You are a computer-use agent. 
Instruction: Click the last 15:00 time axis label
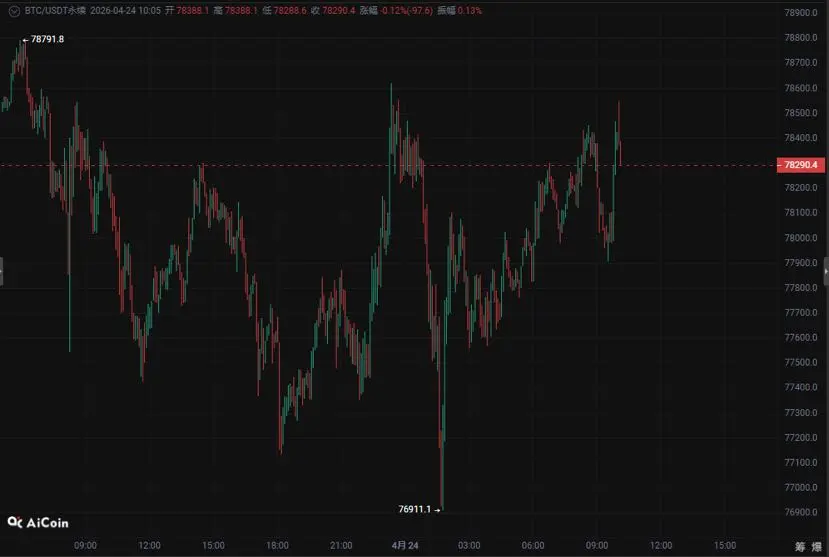725,545
